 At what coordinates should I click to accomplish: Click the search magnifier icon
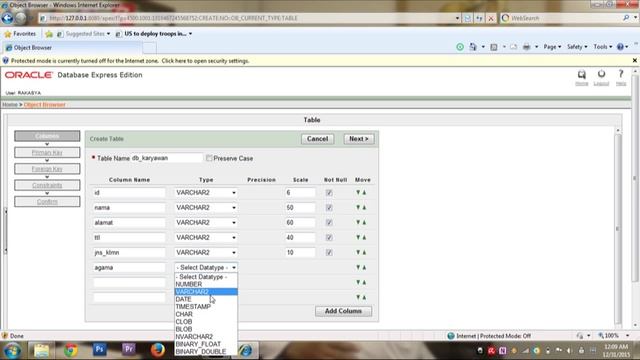coord(626,18)
